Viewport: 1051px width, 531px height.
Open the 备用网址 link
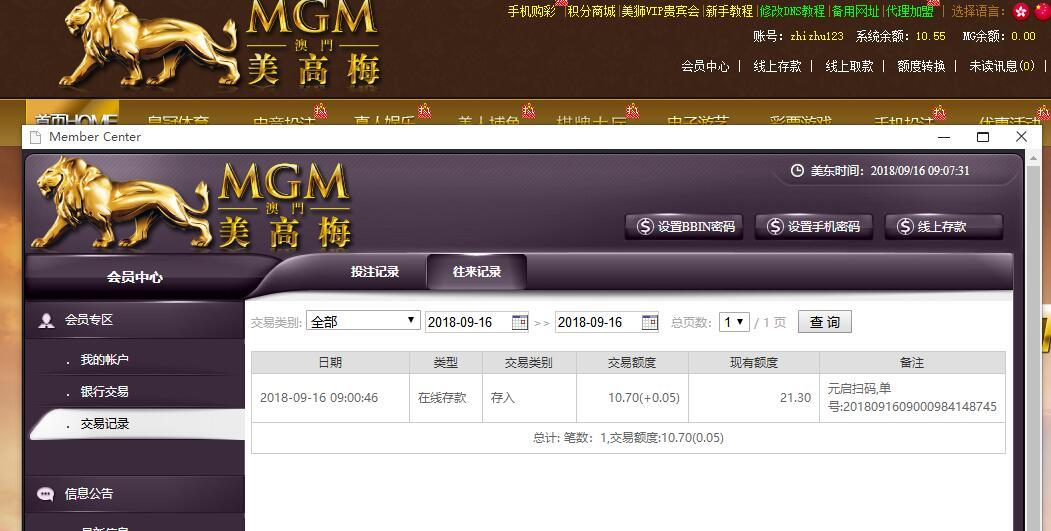(855, 11)
